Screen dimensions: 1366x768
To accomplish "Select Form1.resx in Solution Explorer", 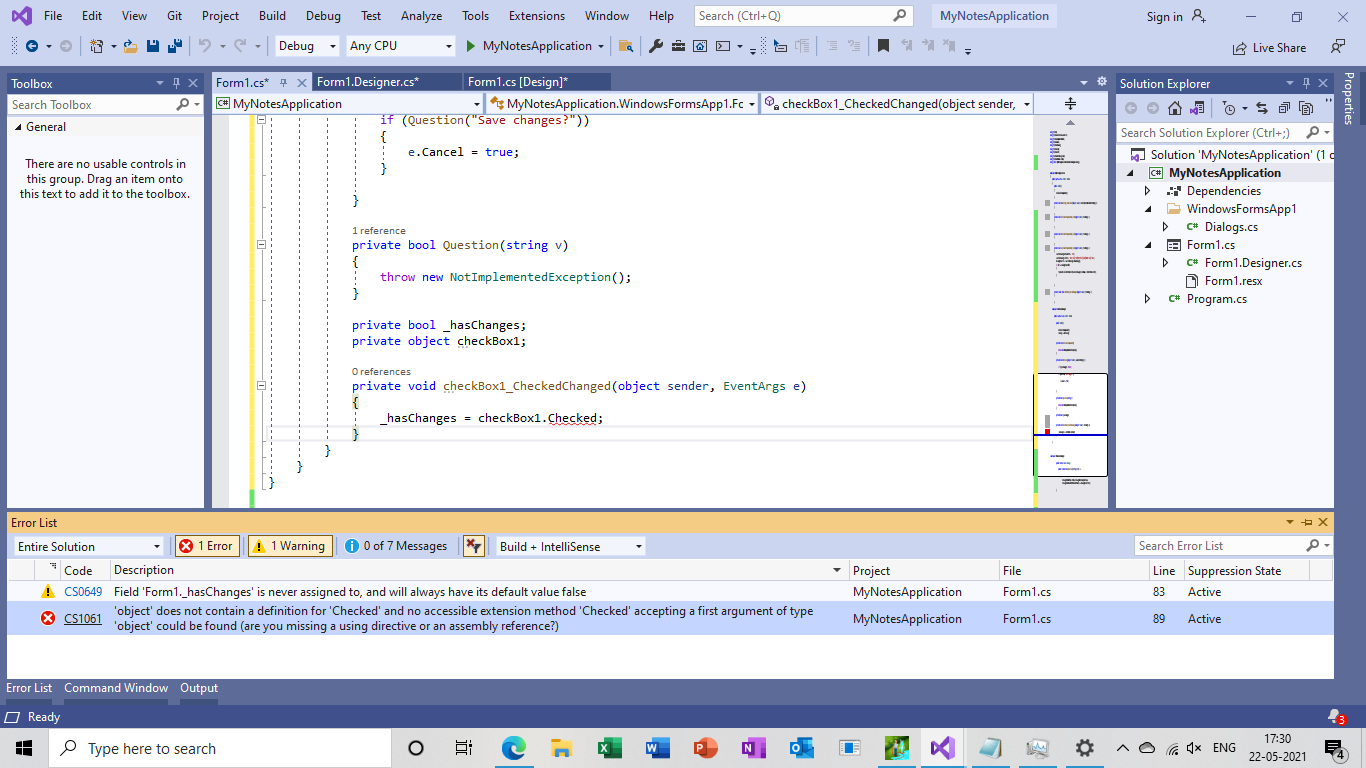I will tap(1233, 281).
